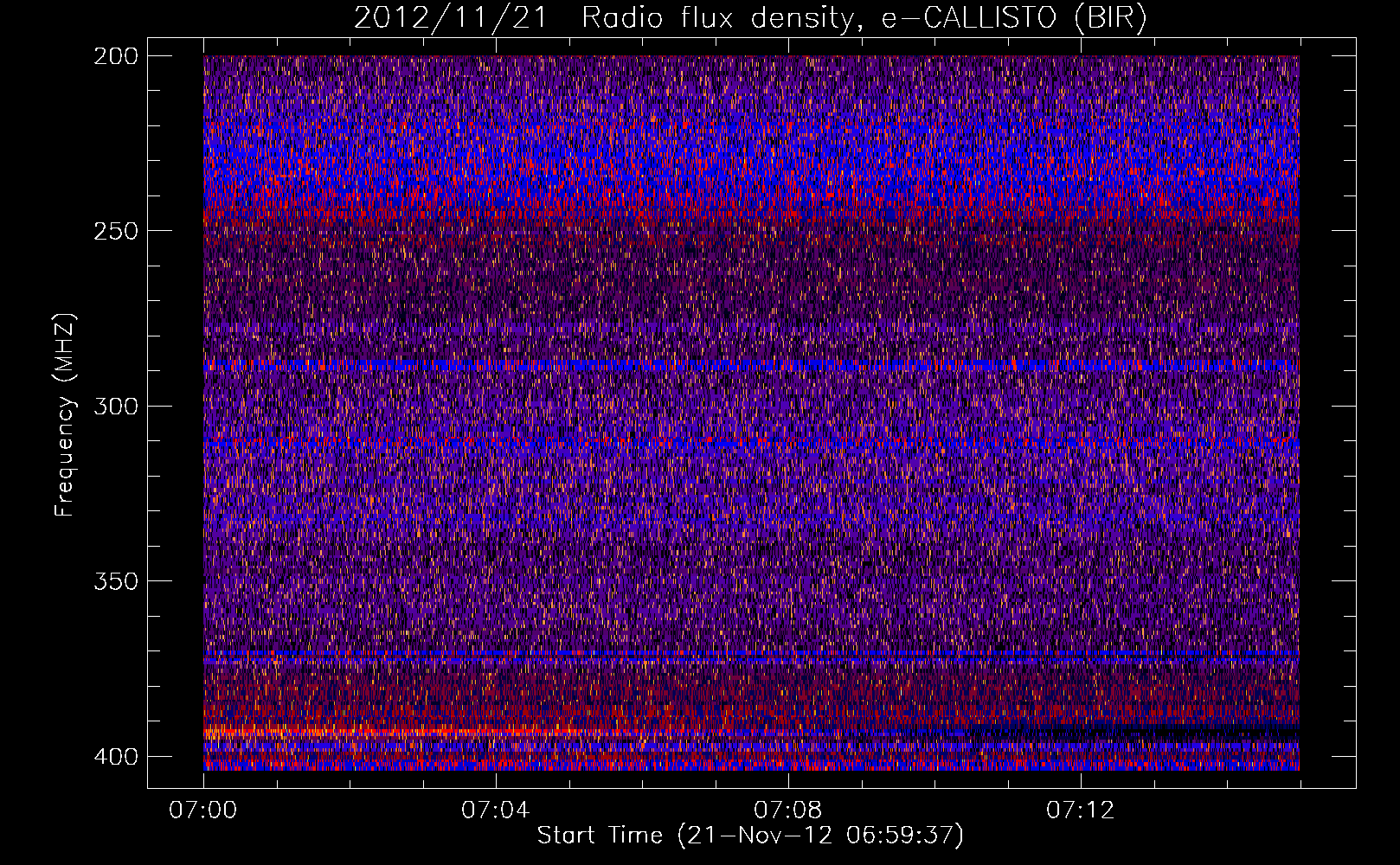1400x865 pixels.
Task: Click the '07:12' time axis label
Action: tap(1081, 811)
